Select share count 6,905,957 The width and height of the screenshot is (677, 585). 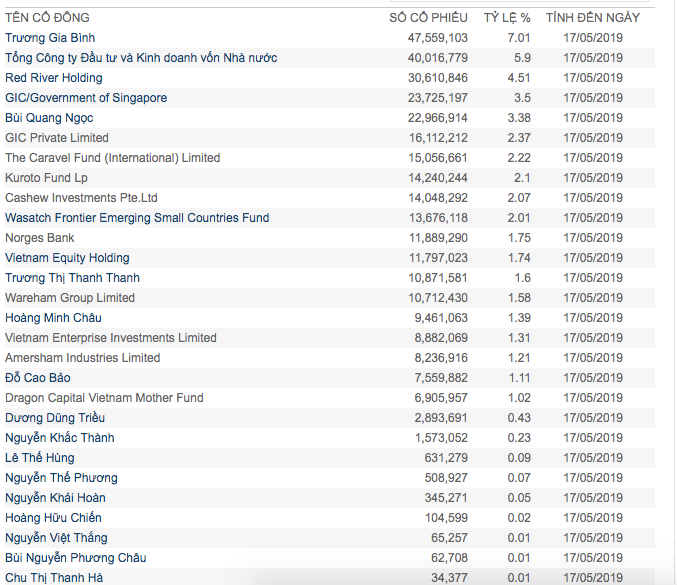441,398
